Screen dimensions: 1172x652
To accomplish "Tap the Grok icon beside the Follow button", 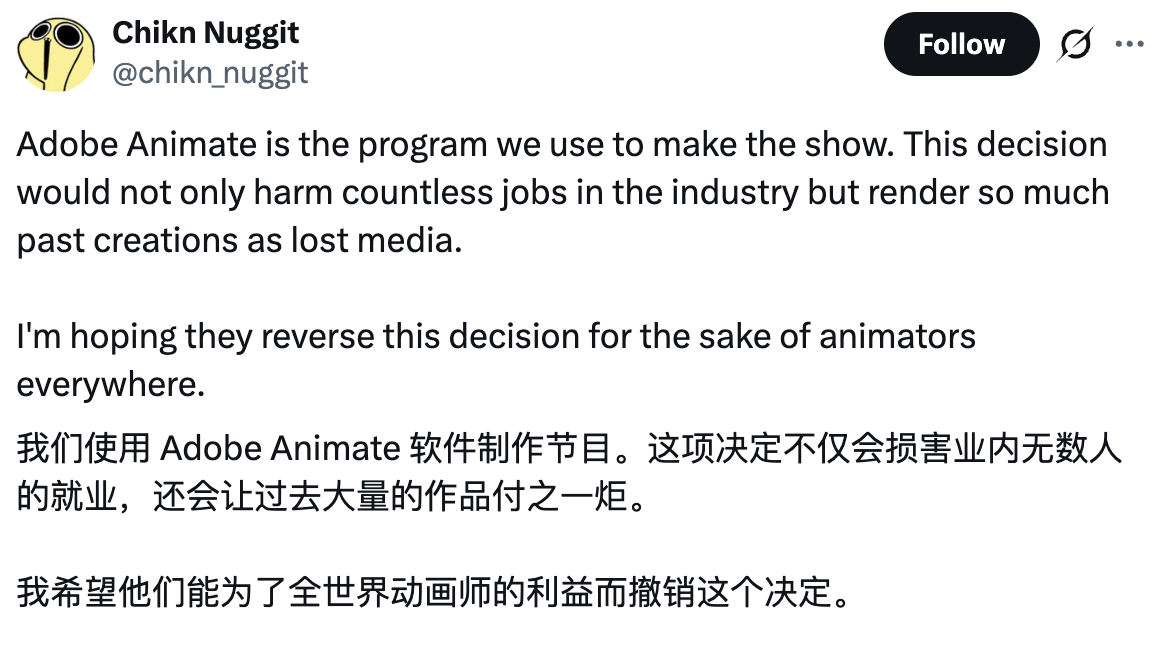I will 1075,44.
